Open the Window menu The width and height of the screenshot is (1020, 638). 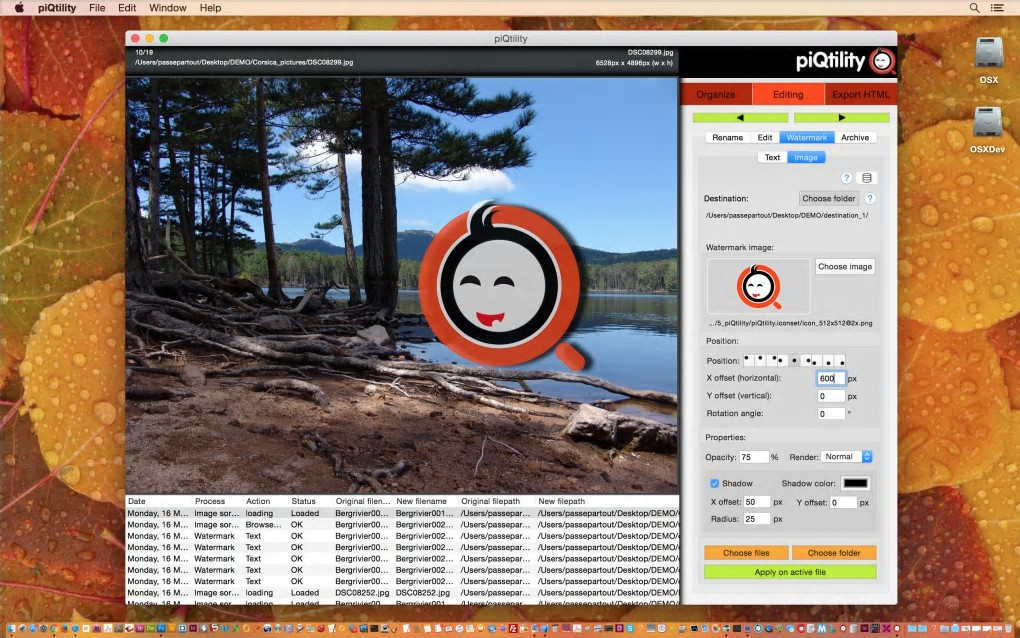(x=167, y=8)
